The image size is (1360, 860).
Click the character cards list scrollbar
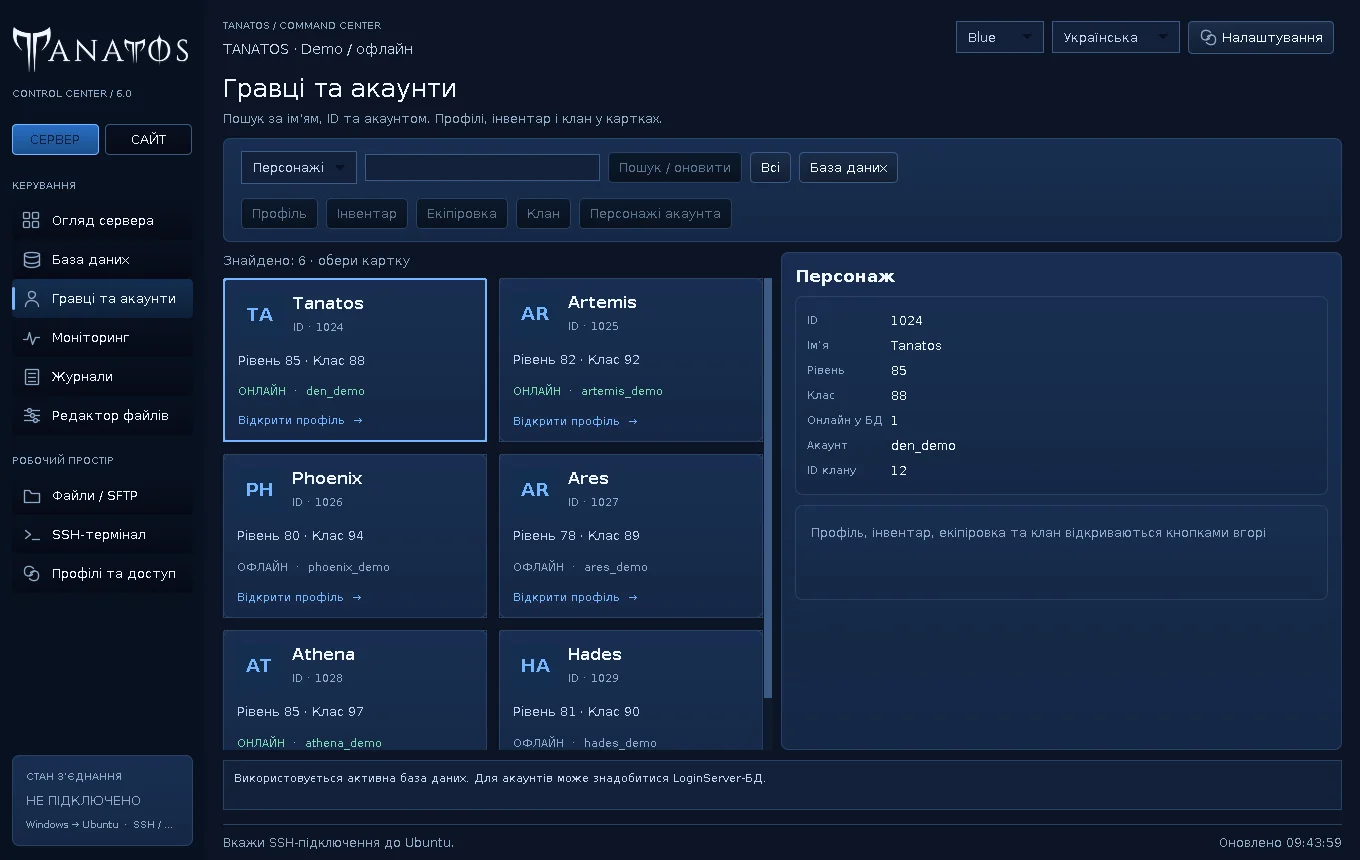pyautogui.click(x=768, y=488)
